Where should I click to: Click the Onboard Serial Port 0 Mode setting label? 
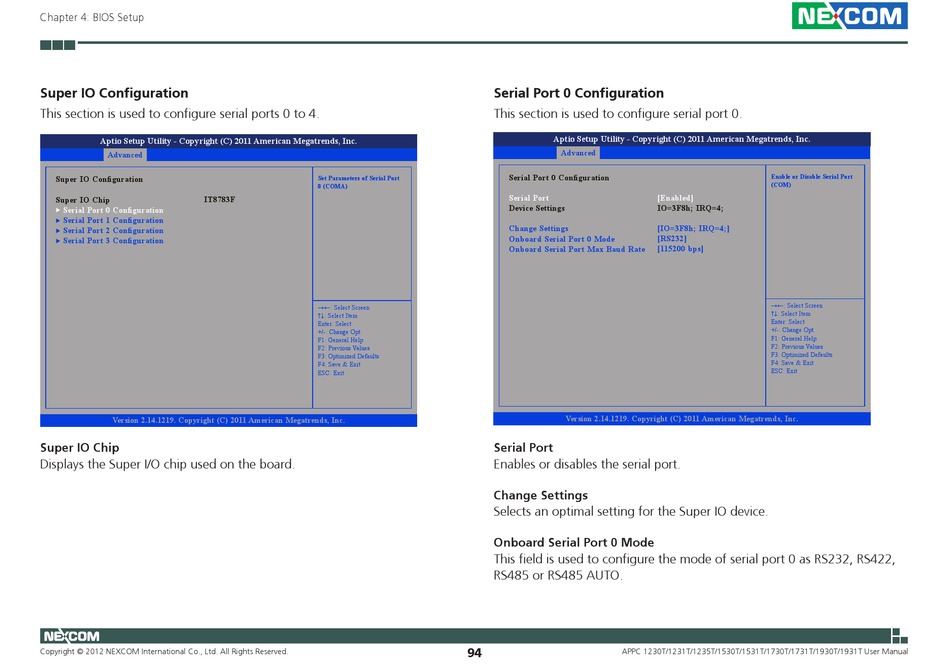[x=562, y=239]
